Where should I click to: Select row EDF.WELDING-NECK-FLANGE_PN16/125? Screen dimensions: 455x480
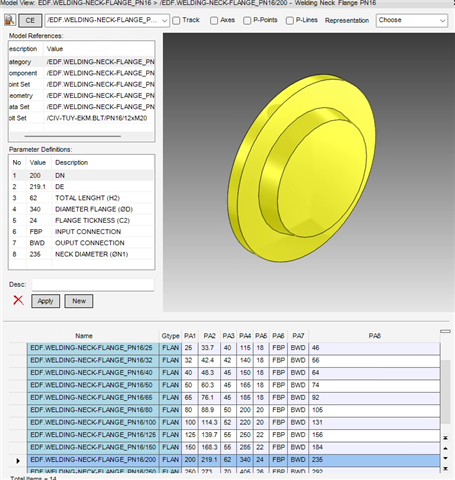coord(233,435)
